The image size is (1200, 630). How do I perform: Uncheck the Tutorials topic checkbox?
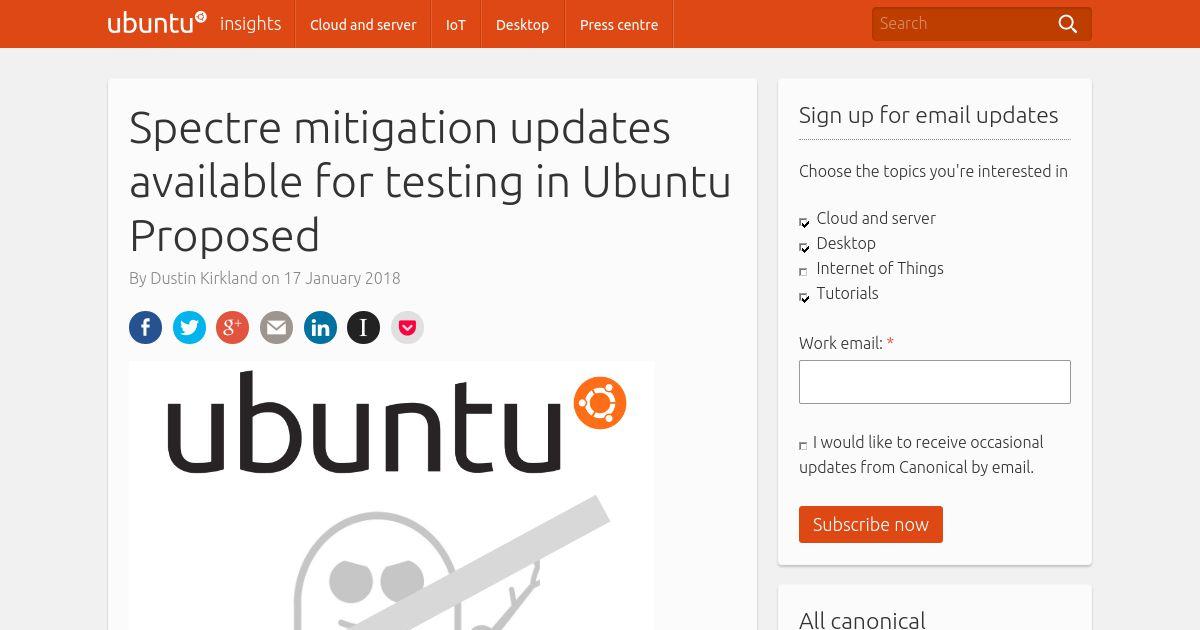coord(804,297)
